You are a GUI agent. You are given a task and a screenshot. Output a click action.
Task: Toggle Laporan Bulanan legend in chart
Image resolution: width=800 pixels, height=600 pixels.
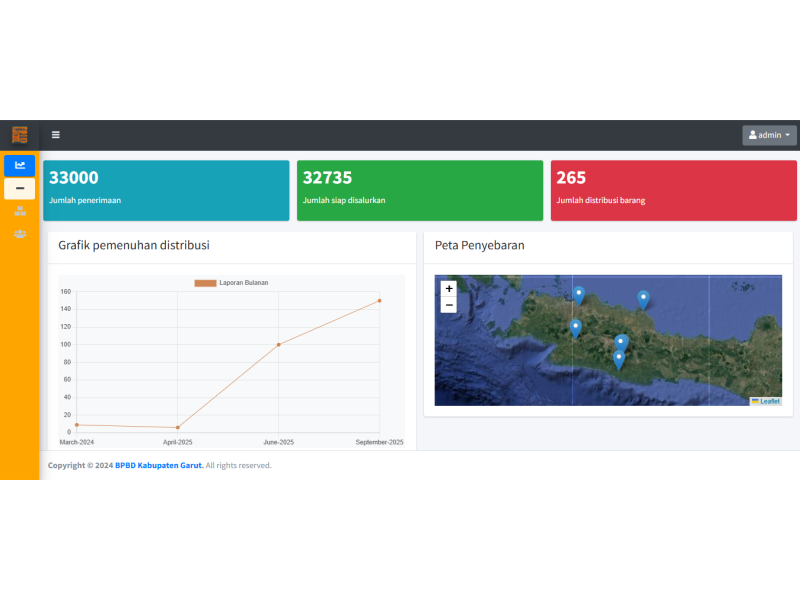231,283
